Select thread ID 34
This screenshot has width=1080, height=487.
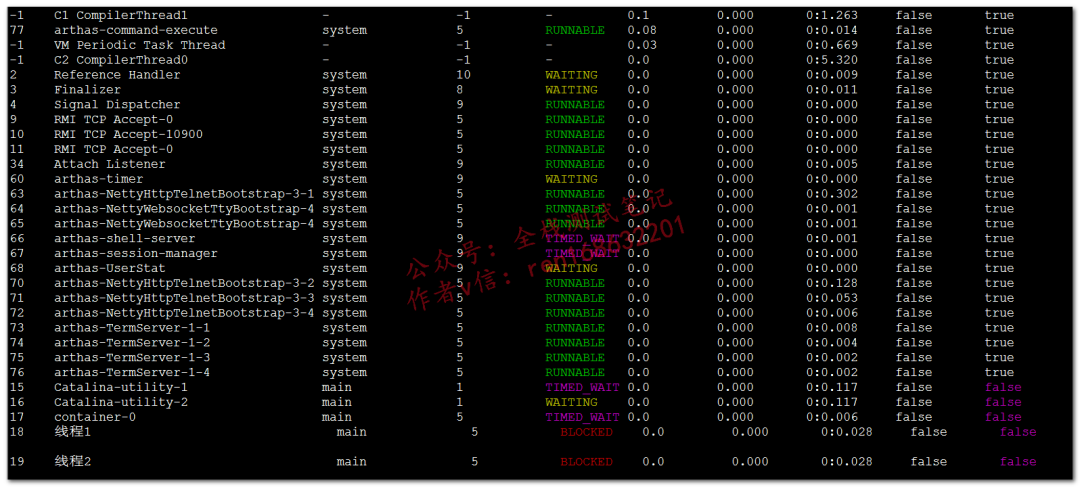[x=17, y=164]
